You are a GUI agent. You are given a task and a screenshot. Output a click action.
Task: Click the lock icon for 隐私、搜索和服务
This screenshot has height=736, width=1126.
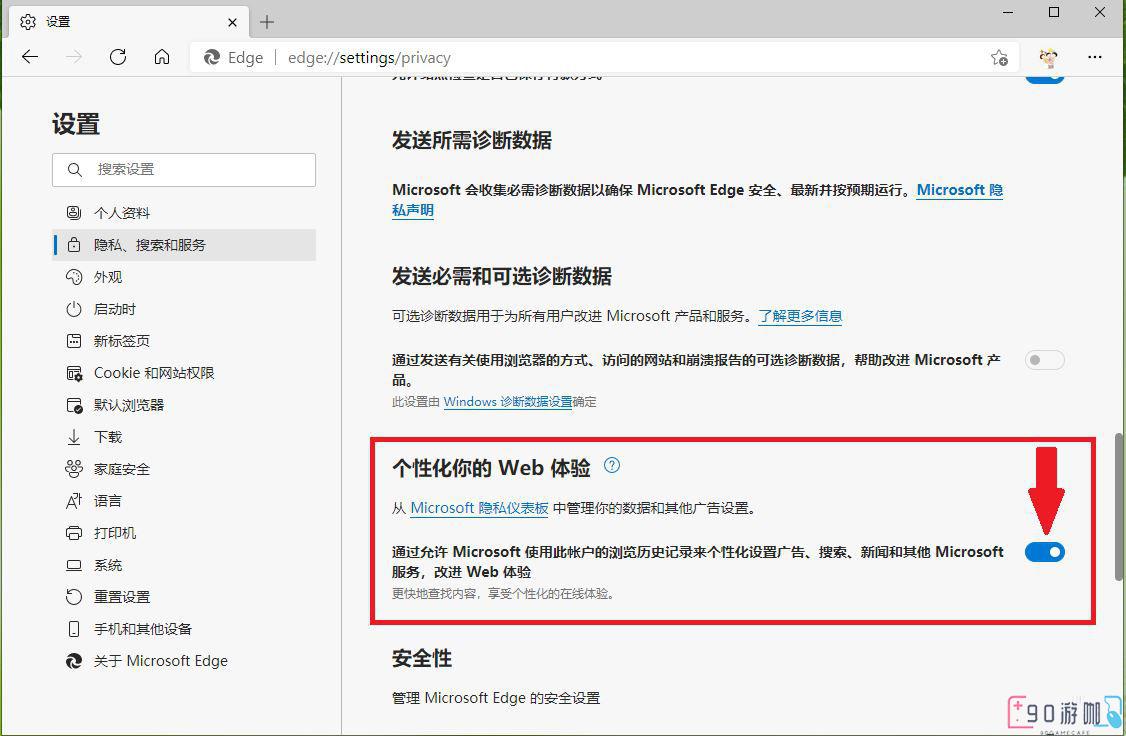(x=74, y=245)
